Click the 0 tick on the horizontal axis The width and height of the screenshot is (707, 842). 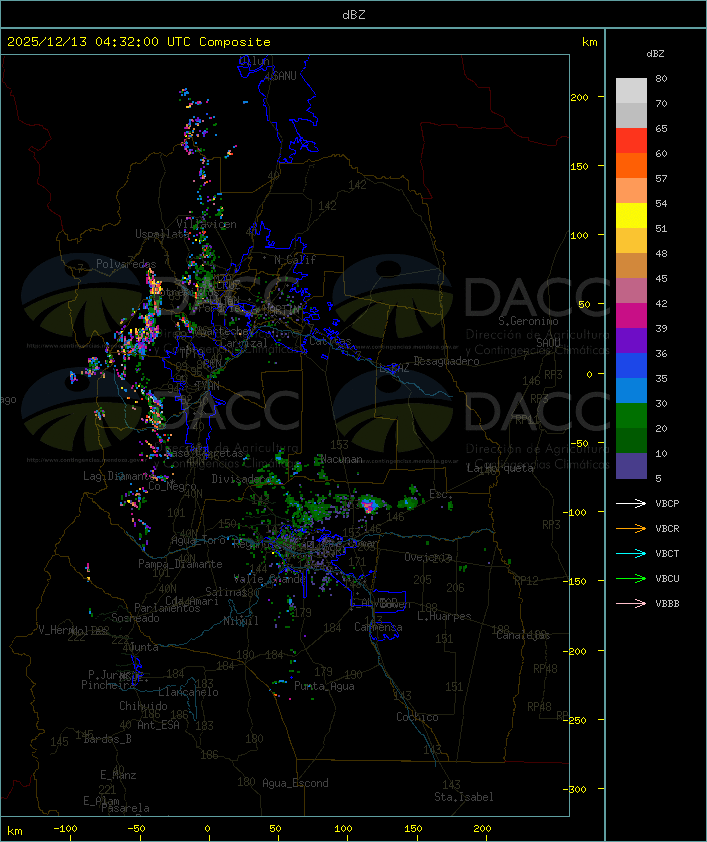coord(208,829)
